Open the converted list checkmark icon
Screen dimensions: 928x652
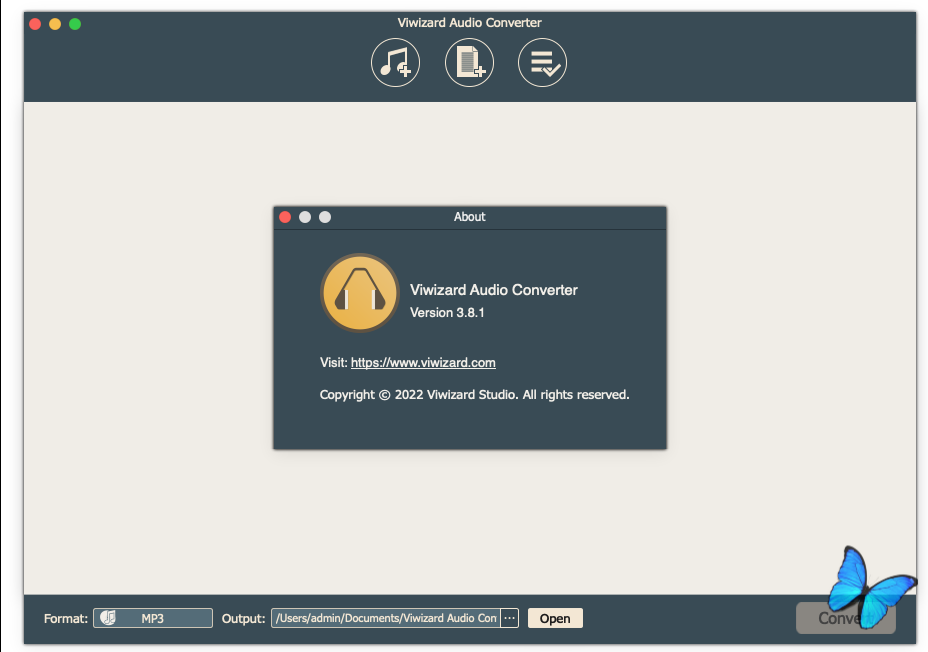point(542,63)
